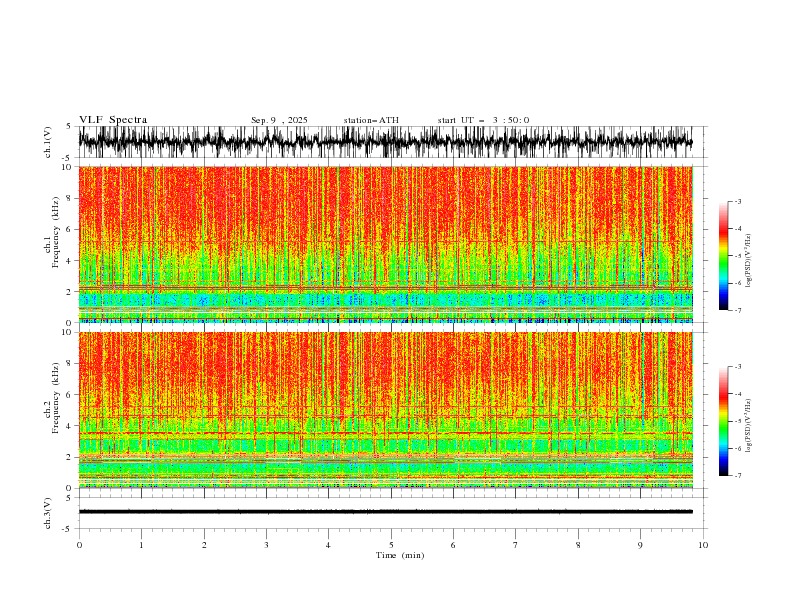792x612 pixels.
Task: Click time axis tick label "6"
Action: click(453, 545)
